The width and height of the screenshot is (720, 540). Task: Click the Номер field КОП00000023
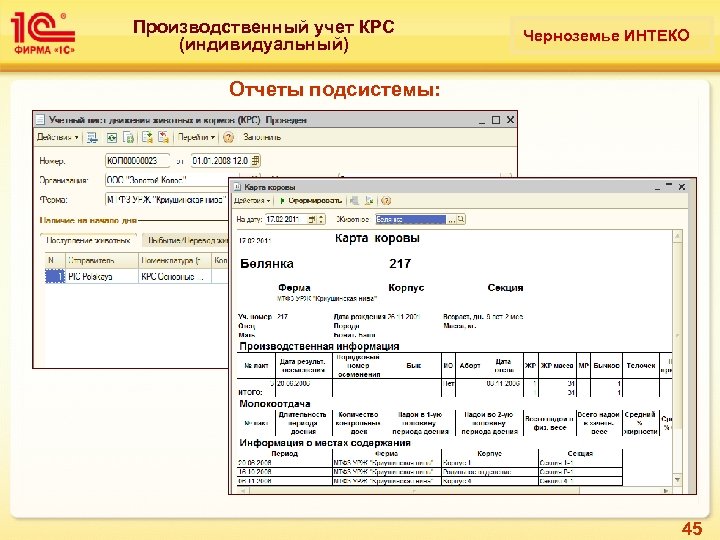pyautogui.click(x=137, y=161)
